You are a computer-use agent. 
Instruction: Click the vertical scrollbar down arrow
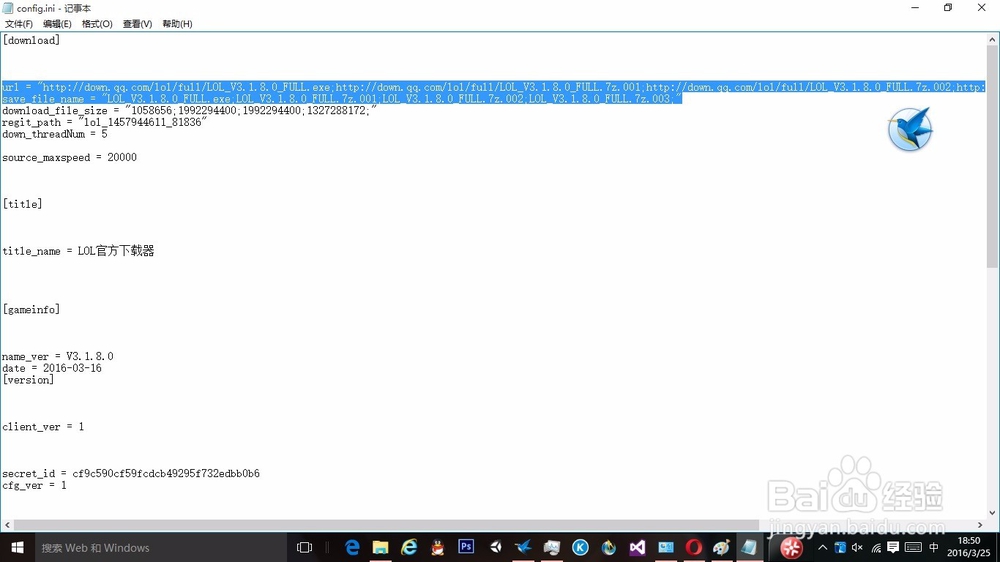click(992, 512)
